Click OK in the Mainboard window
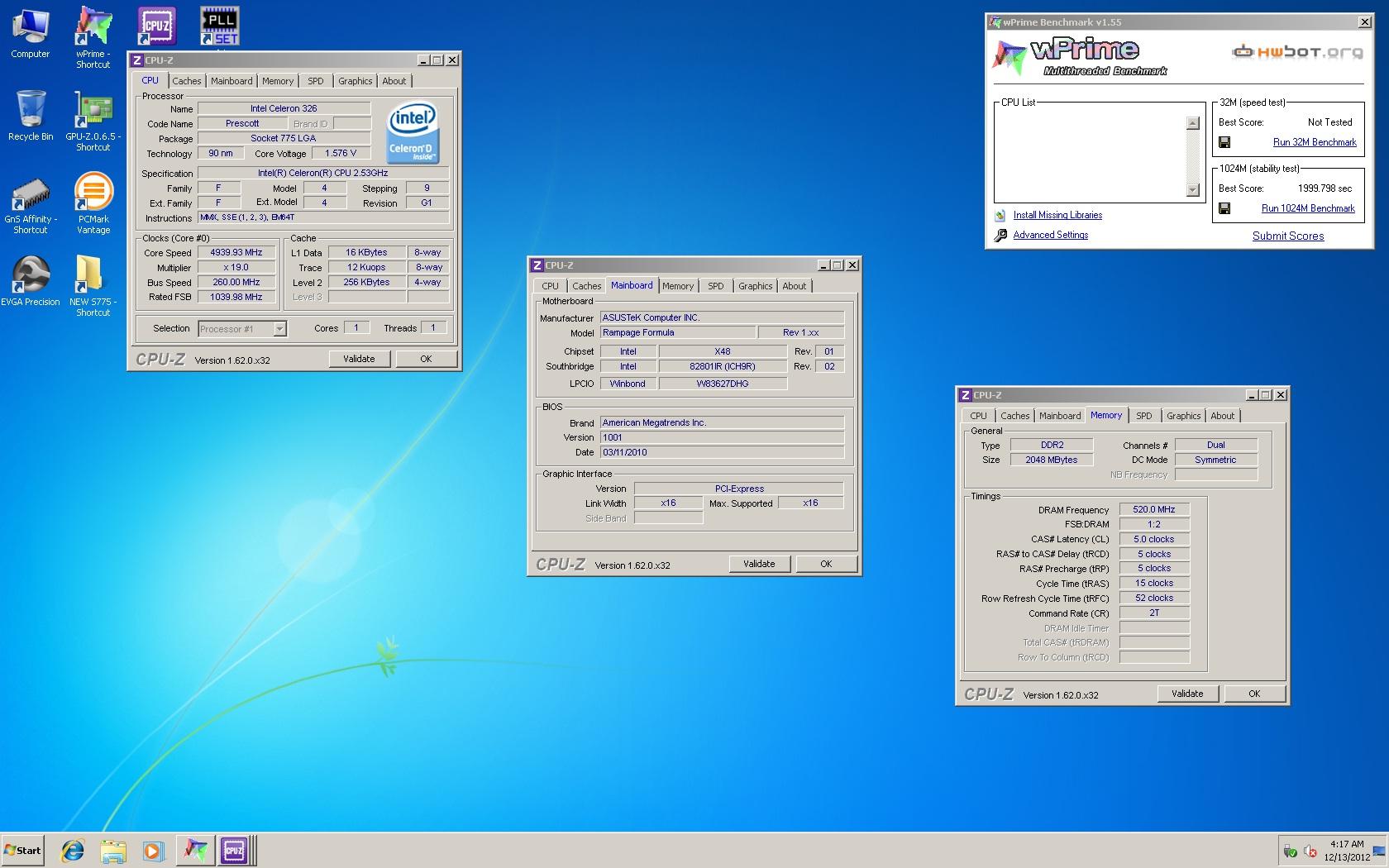Image resolution: width=1389 pixels, height=868 pixels. [x=826, y=564]
